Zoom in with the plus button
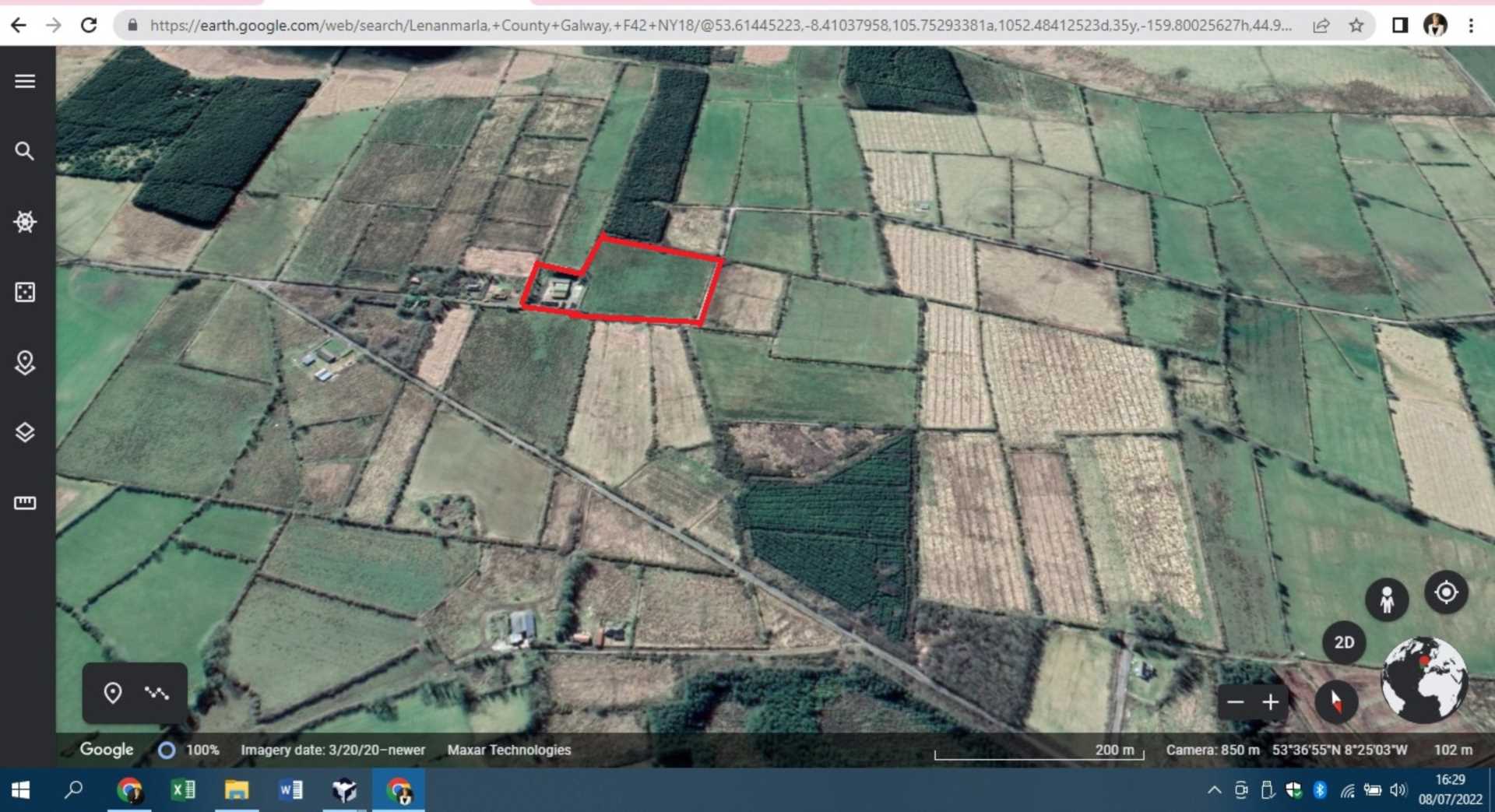The image size is (1495, 812). 1271,702
